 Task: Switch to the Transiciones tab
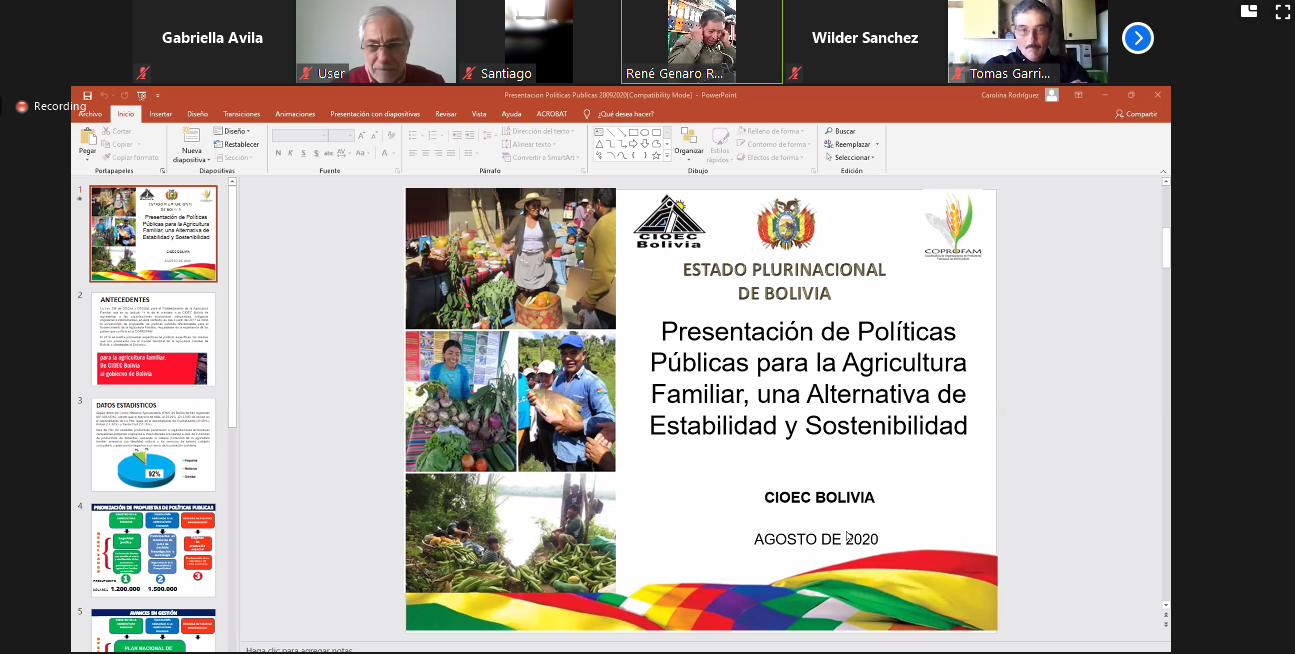pos(242,114)
